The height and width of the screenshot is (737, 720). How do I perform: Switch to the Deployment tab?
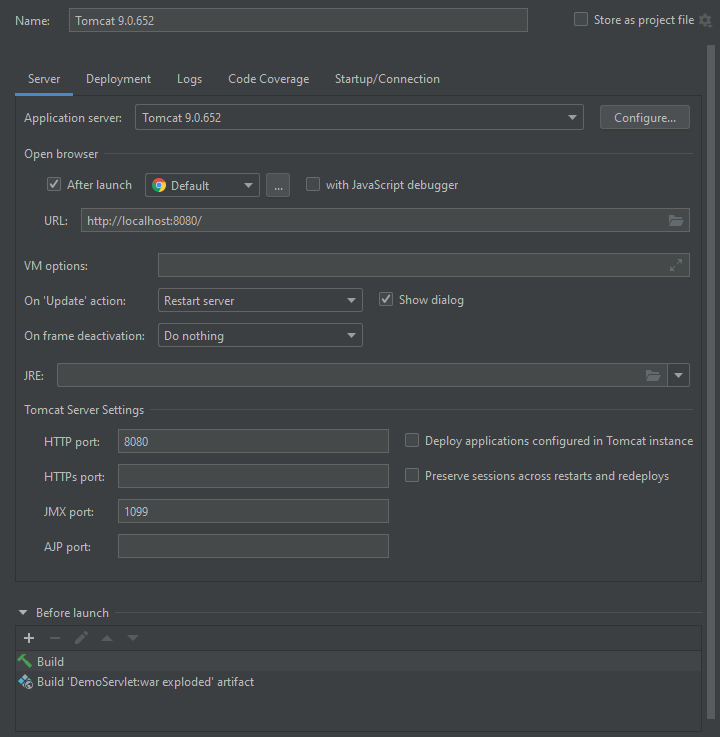(118, 79)
